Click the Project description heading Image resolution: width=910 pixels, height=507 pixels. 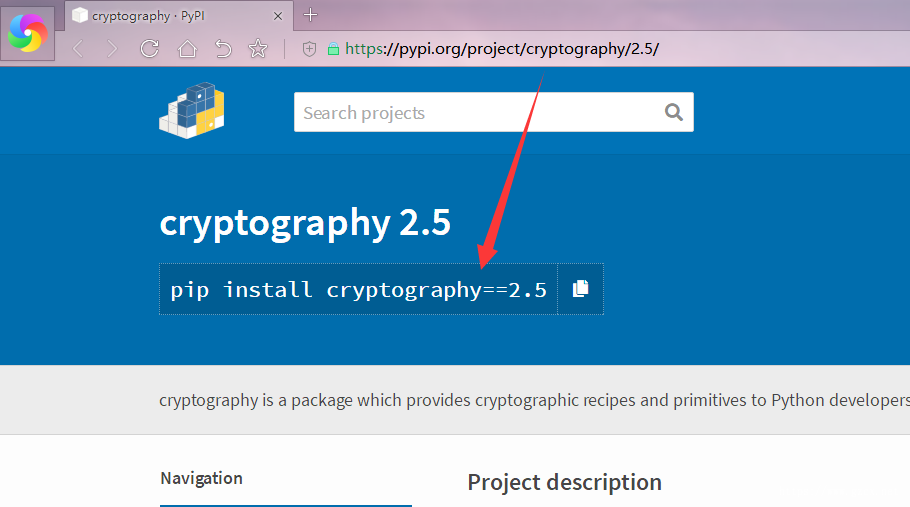565,483
